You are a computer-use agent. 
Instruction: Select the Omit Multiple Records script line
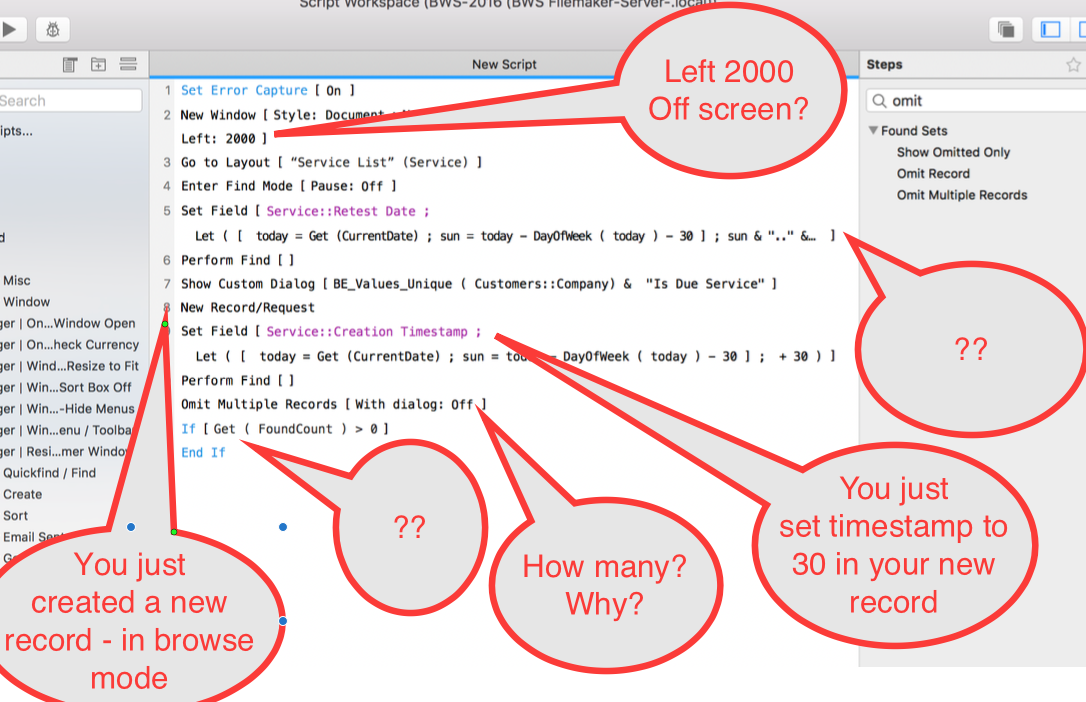[x=333, y=404]
